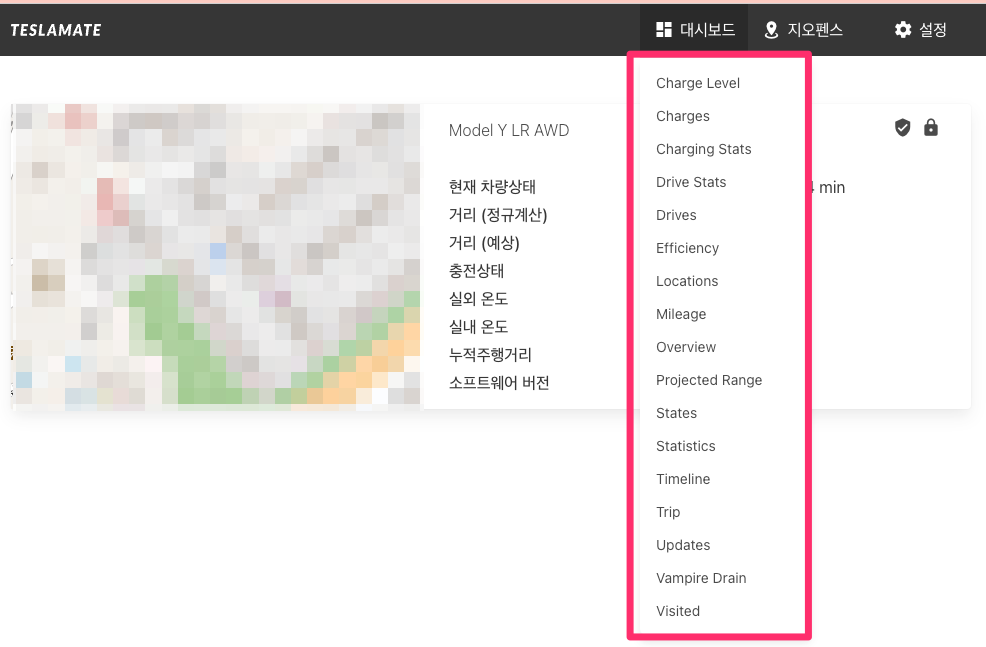The height and width of the screenshot is (647, 986).
Task: Go to Efficiency dashboard
Action: tap(687, 248)
